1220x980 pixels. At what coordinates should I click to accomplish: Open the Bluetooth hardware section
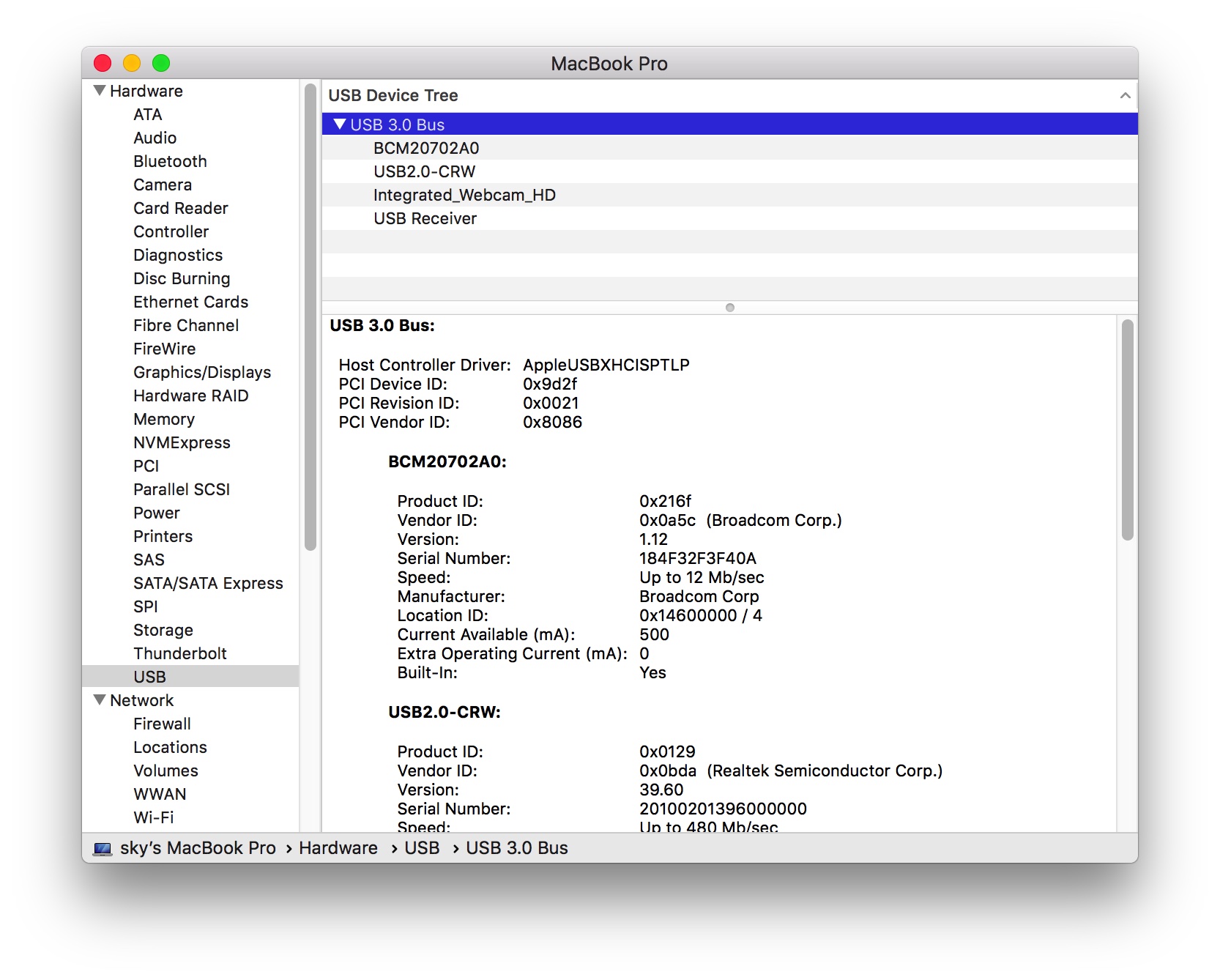click(x=170, y=161)
